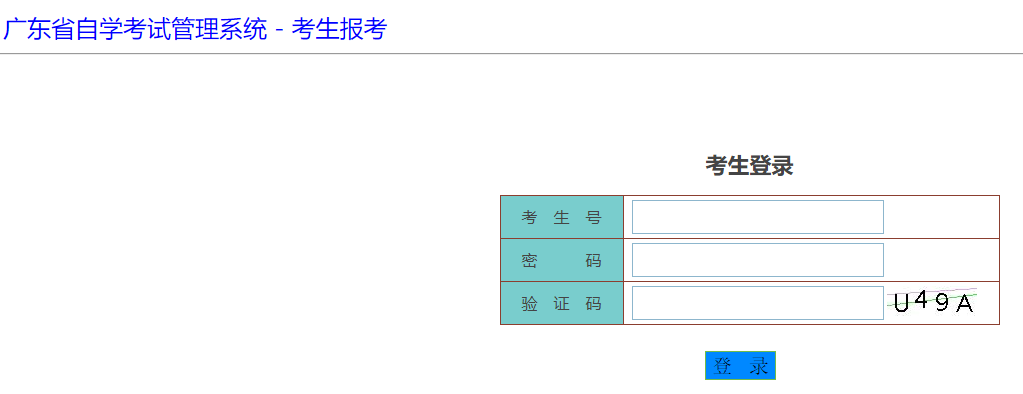Viewport: 1023px width, 394px height.
Task: Click the 验证码 label cell
Action: (562, 303)
